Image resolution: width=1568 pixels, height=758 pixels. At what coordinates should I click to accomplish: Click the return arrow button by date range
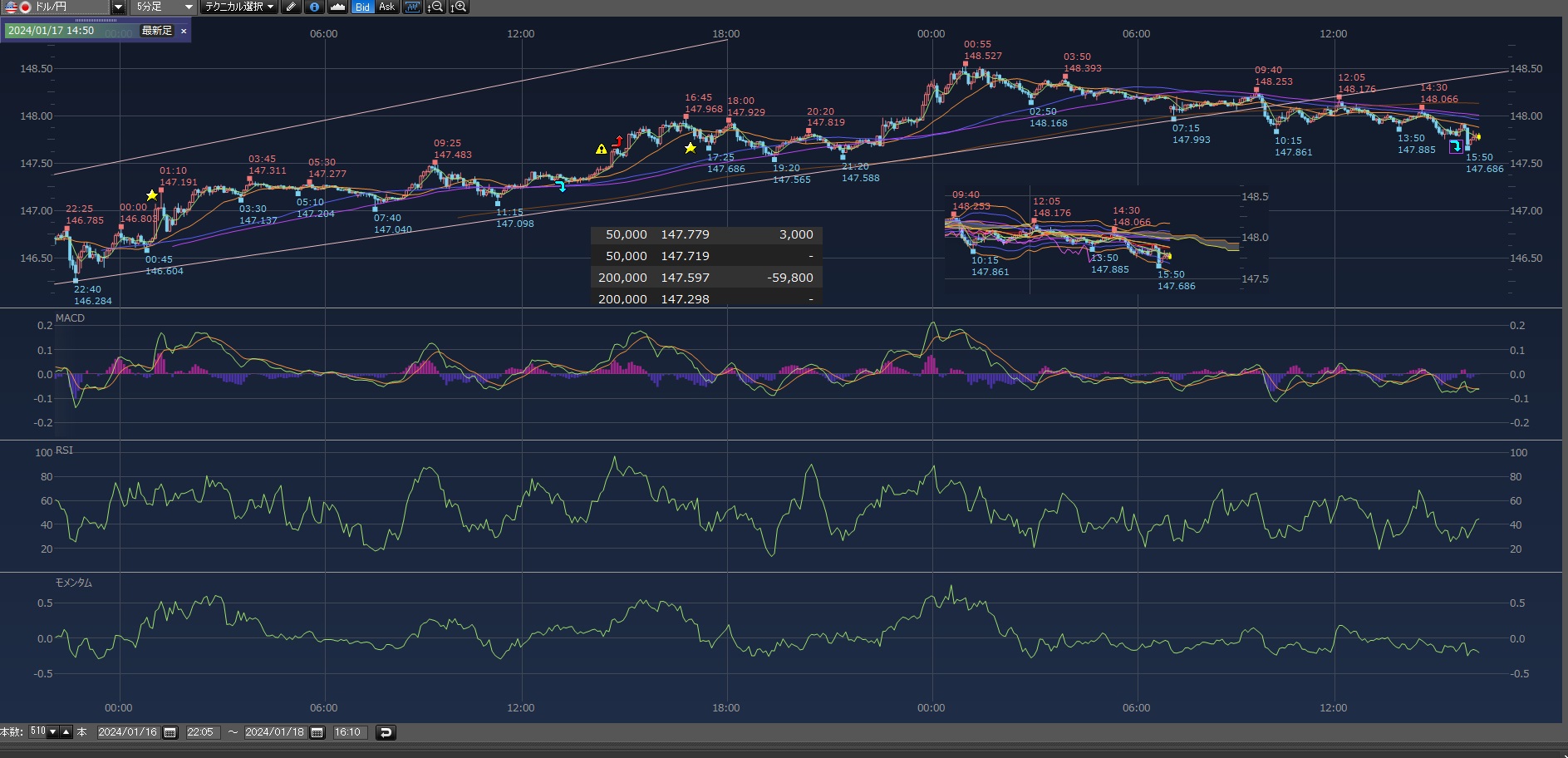click(386, 732)
